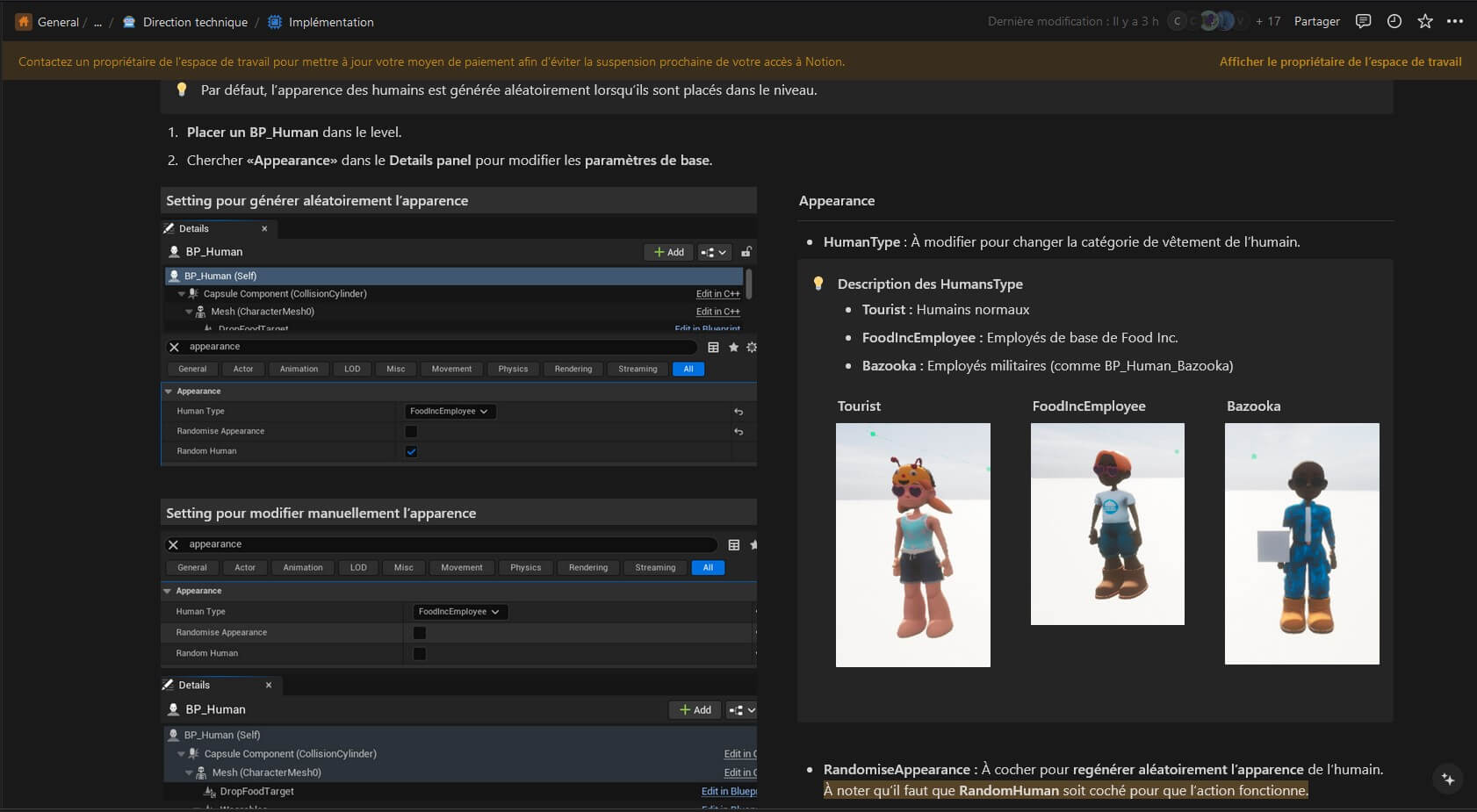
Task: Collapse Mesh (CharacterMesh0) arrow in manual-edit panel
Action: point(189,772)
